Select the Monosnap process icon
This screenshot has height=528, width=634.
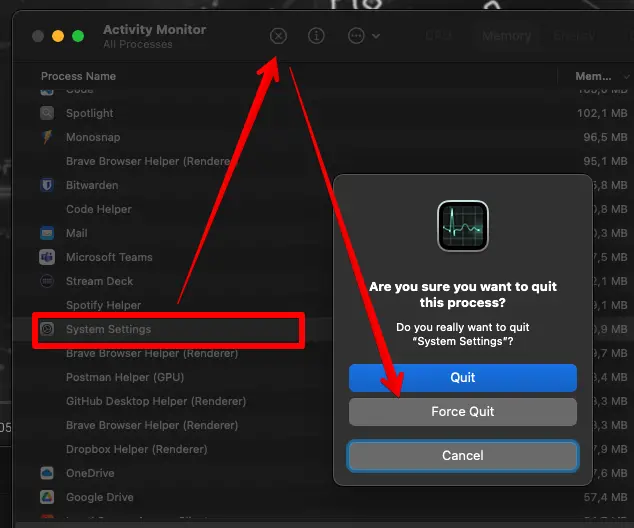(47, 137)
